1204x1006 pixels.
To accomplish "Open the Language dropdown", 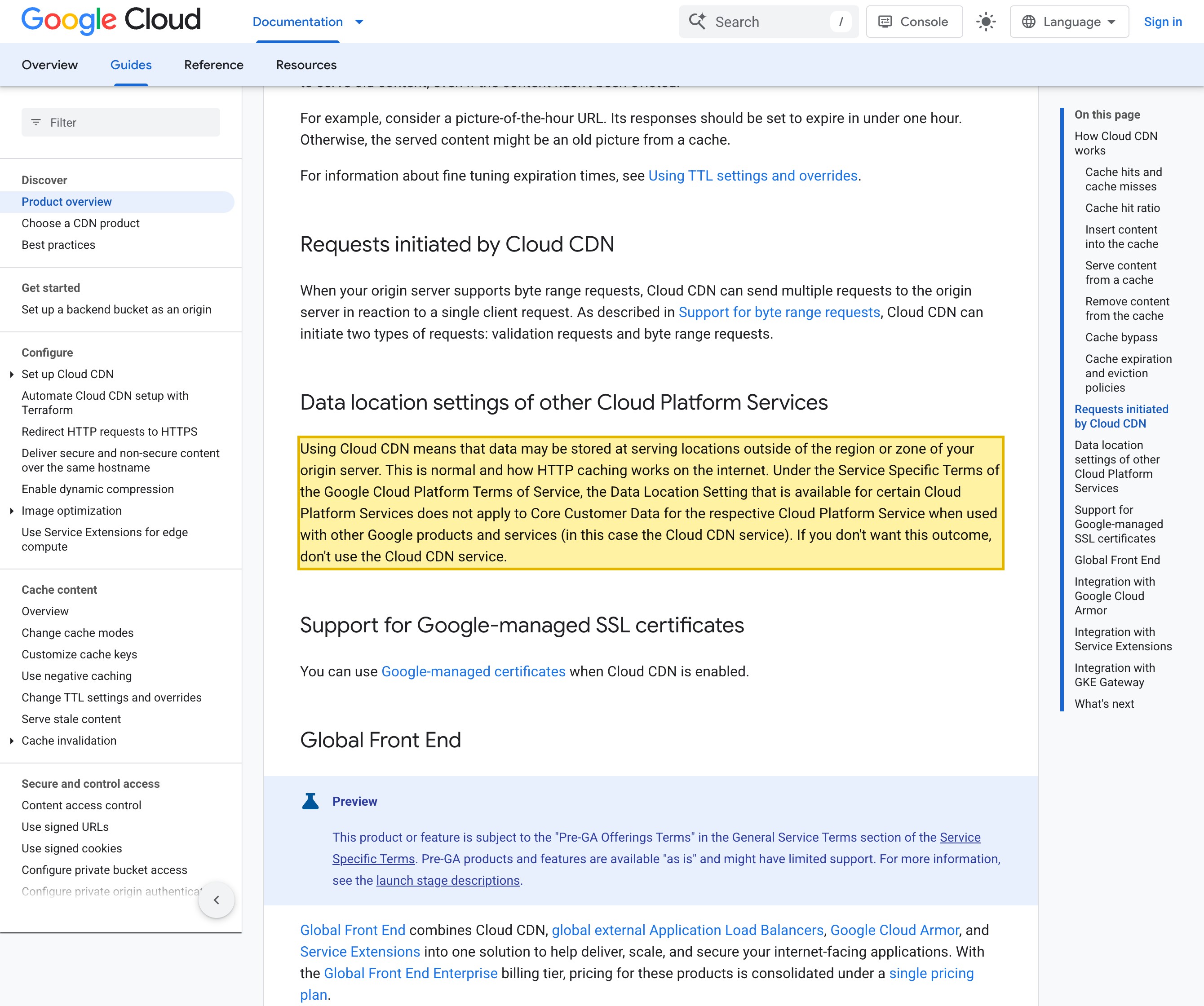I will 1069,22.
